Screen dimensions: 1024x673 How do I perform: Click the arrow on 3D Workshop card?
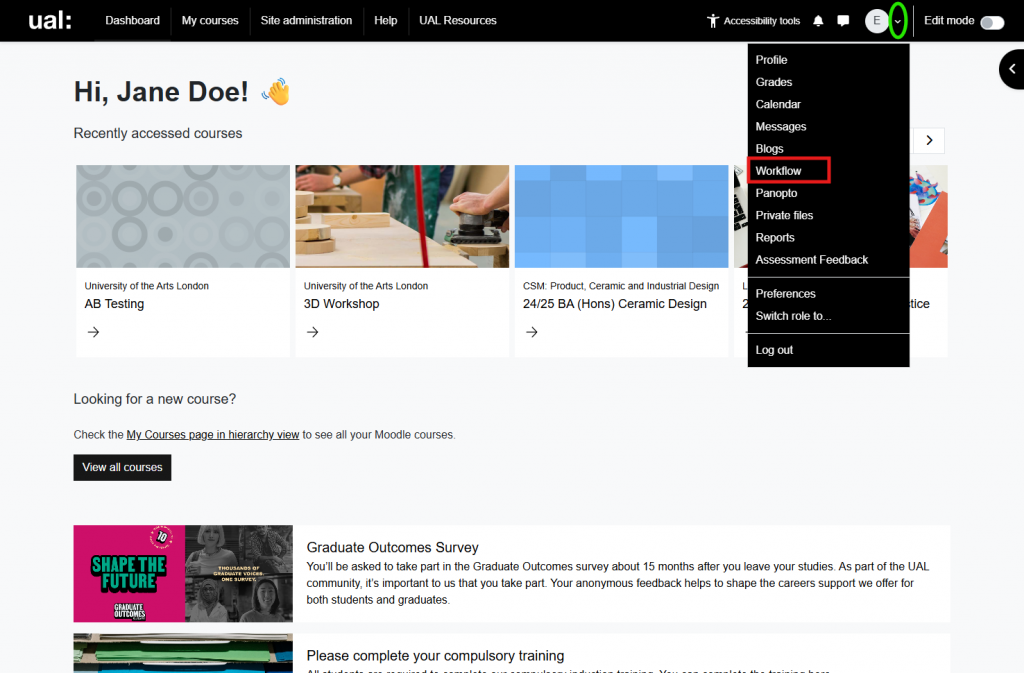pos(313,332)
